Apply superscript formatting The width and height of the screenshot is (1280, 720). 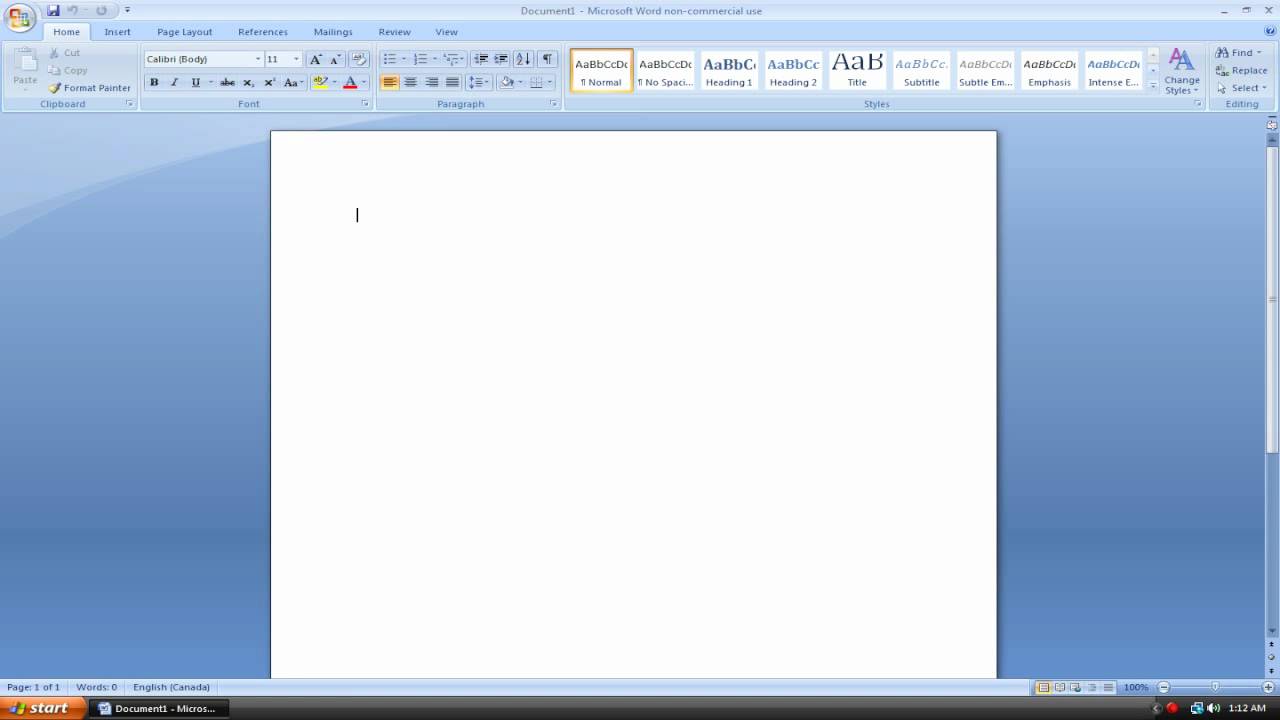tap(269, 82)
